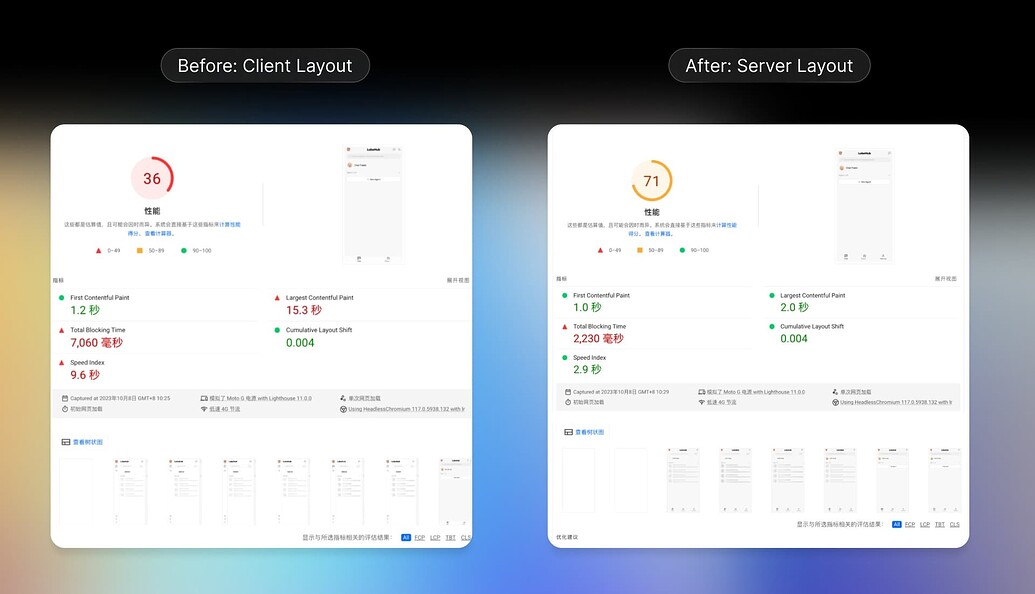
Task: Click the '0.004' Cumulative Layout Shift value, After panel
Action: (794, 339)
